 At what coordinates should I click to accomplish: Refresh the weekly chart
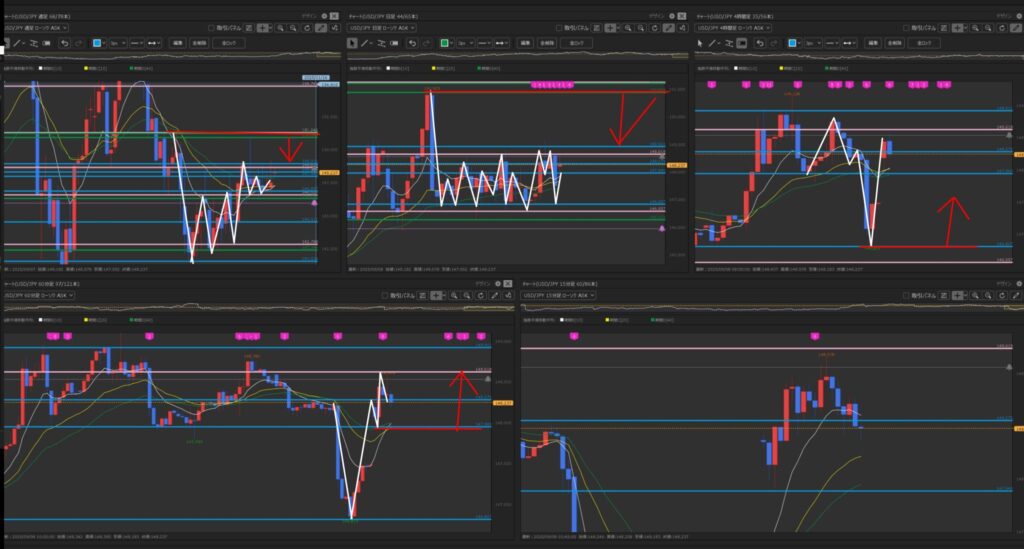(307, 28)
